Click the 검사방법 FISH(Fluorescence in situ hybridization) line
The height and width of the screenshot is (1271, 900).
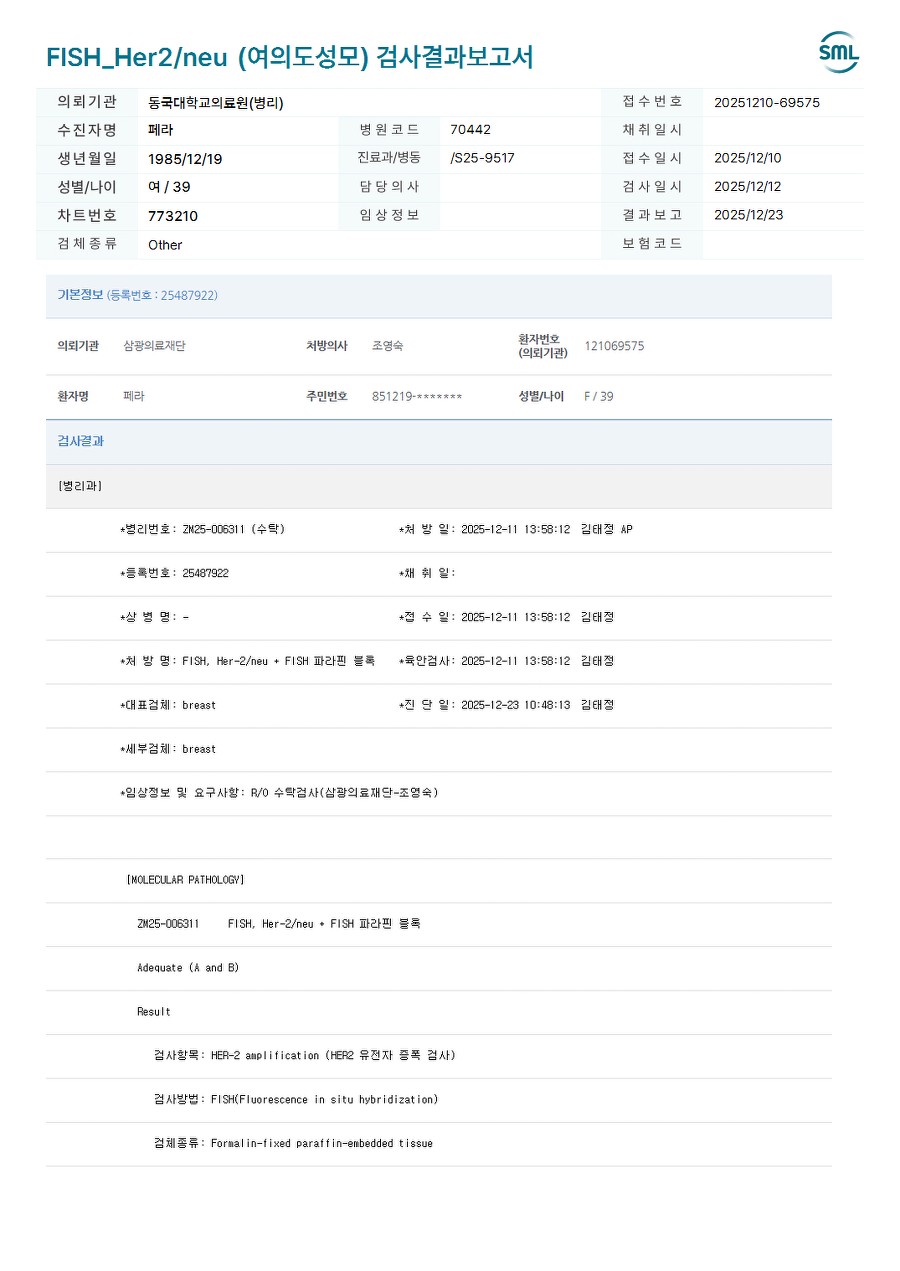[x=296, y=1101]
